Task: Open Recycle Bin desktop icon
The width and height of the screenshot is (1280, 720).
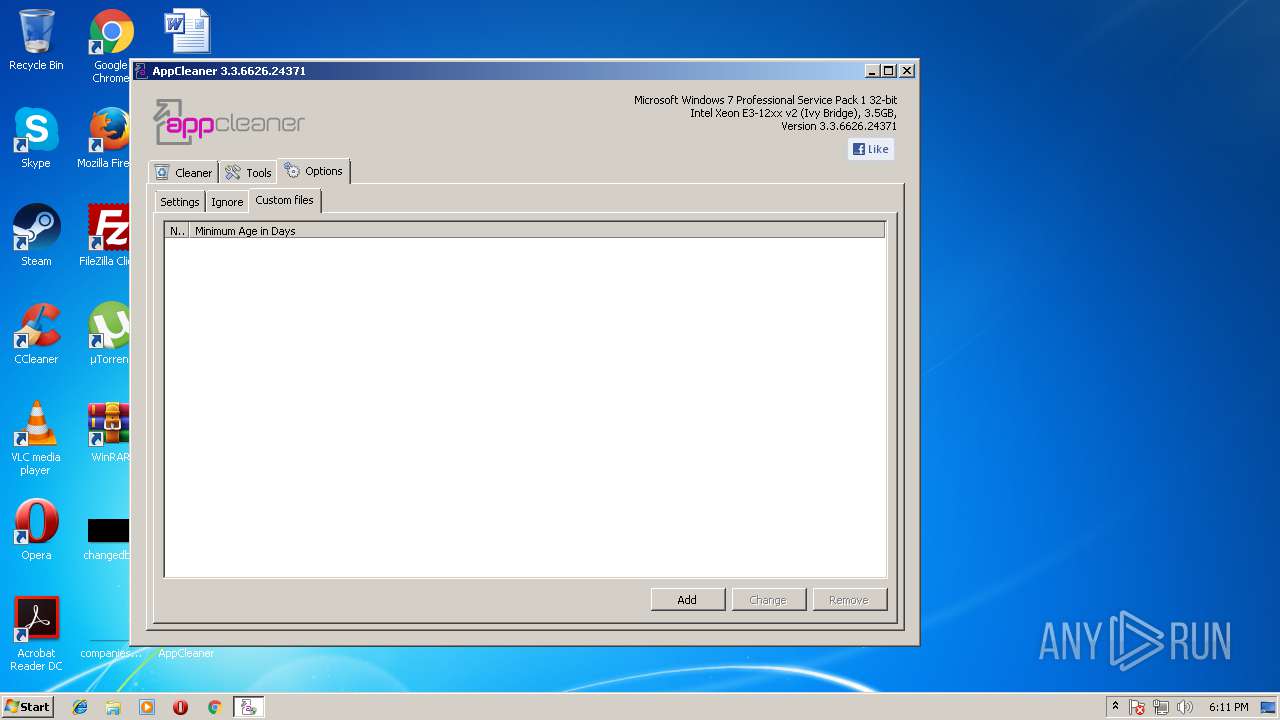Action: pos(36,40)
